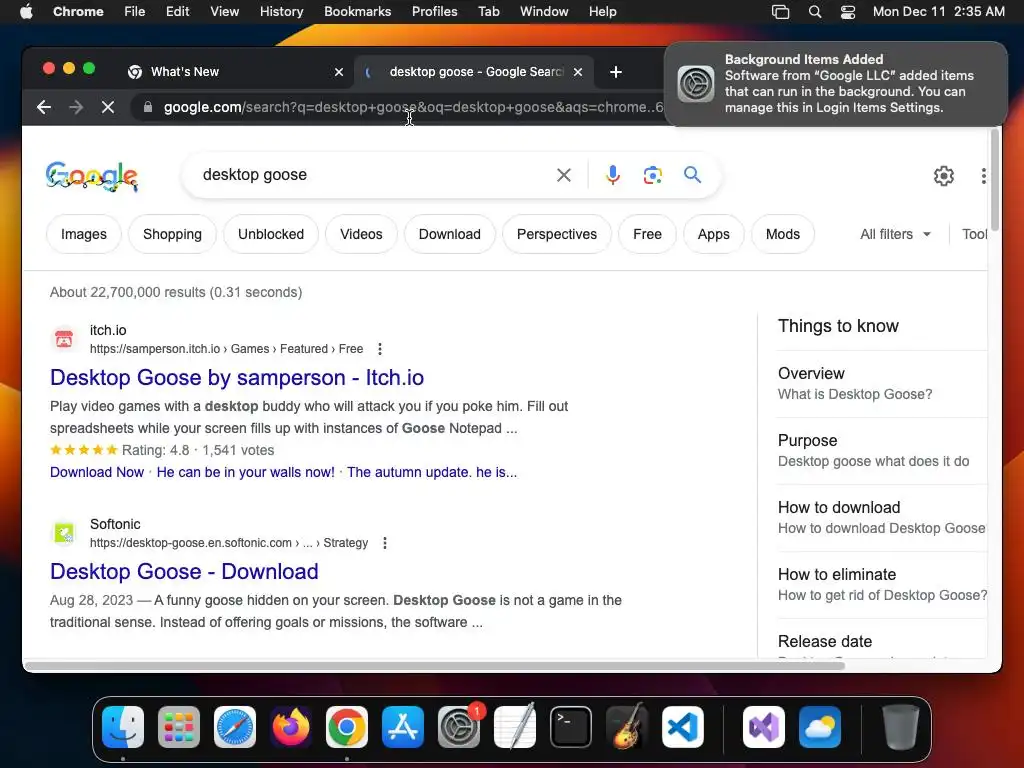The height and width of the screenshot is (768, 1024).
Task: Open Desktop Goose by samperson result
Action: coord(237,378)
